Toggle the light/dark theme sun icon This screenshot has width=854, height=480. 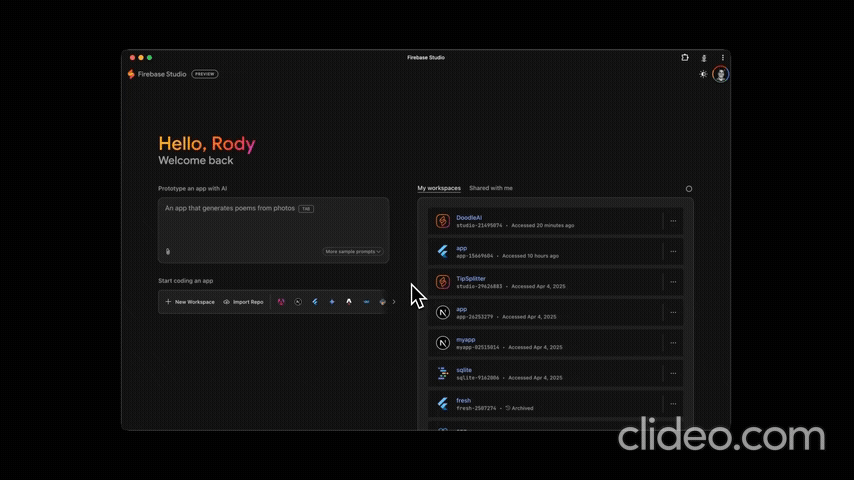point(703,74)
